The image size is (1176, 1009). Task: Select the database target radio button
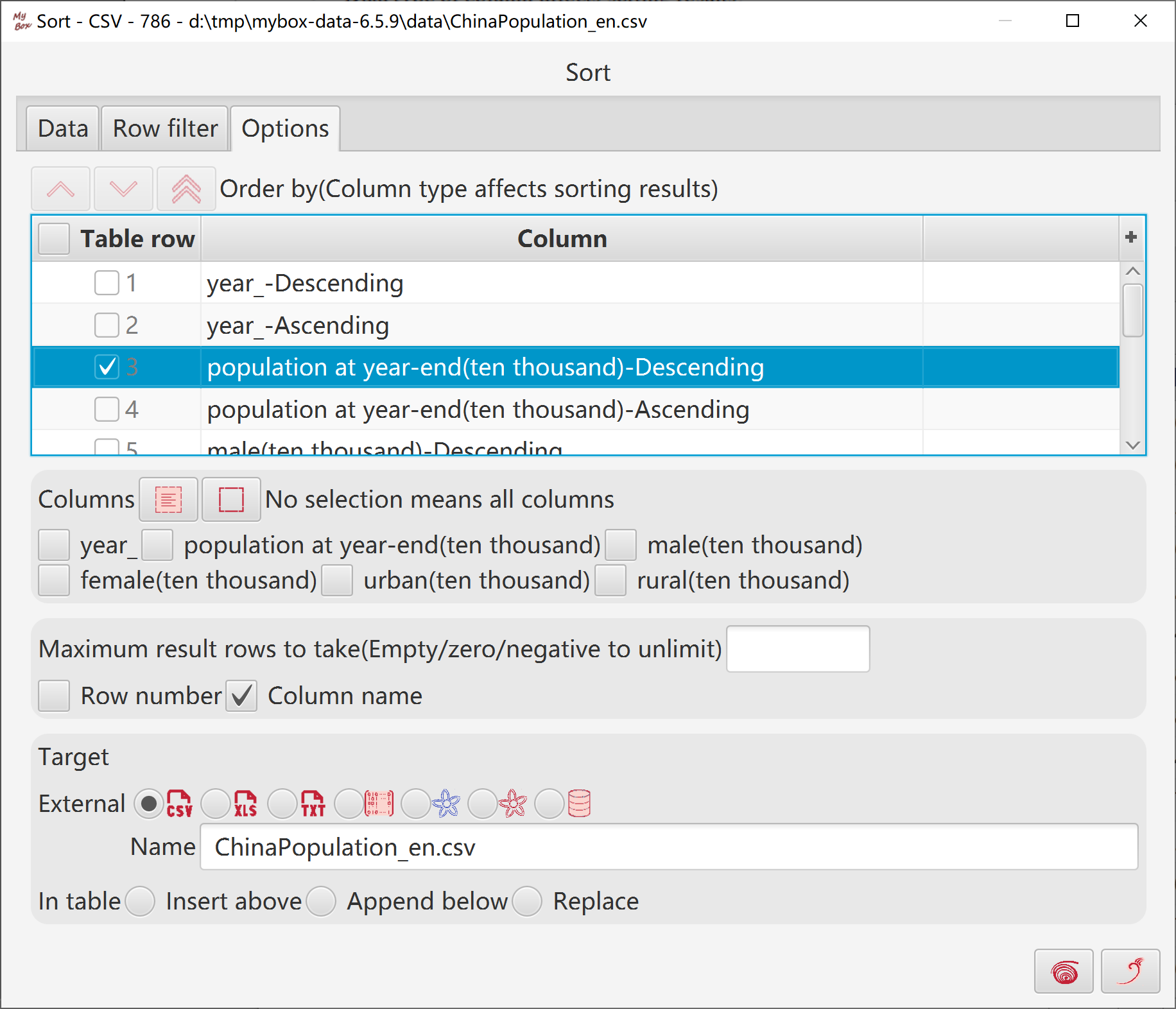(x=549, y=804)
